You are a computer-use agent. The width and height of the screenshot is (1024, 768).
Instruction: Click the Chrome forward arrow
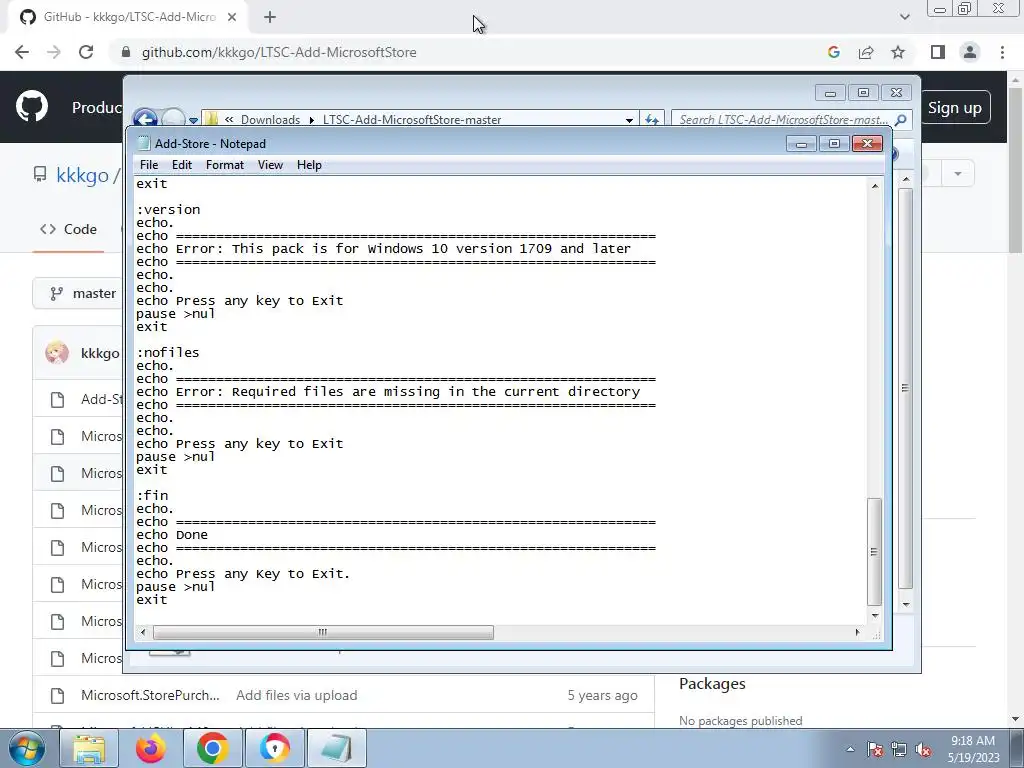[x=54, y=52]
